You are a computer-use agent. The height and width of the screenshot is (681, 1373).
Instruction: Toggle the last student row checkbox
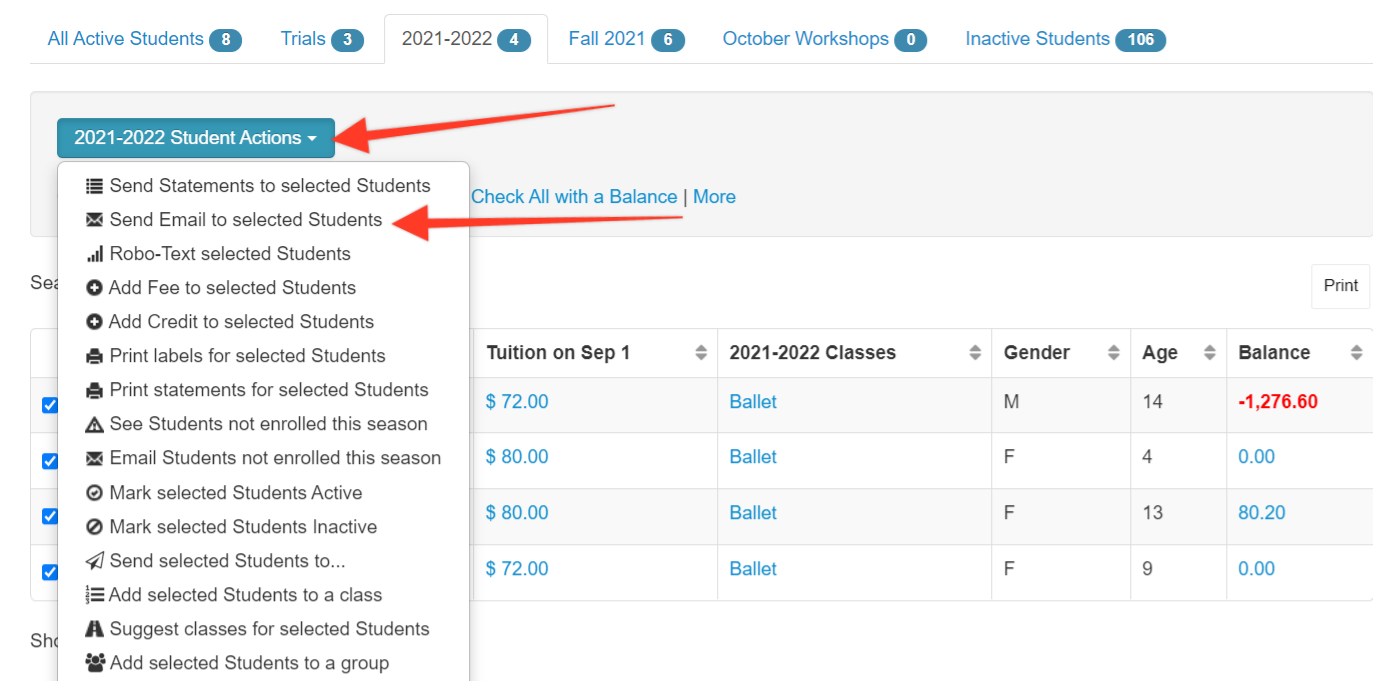tap(50, 572)
